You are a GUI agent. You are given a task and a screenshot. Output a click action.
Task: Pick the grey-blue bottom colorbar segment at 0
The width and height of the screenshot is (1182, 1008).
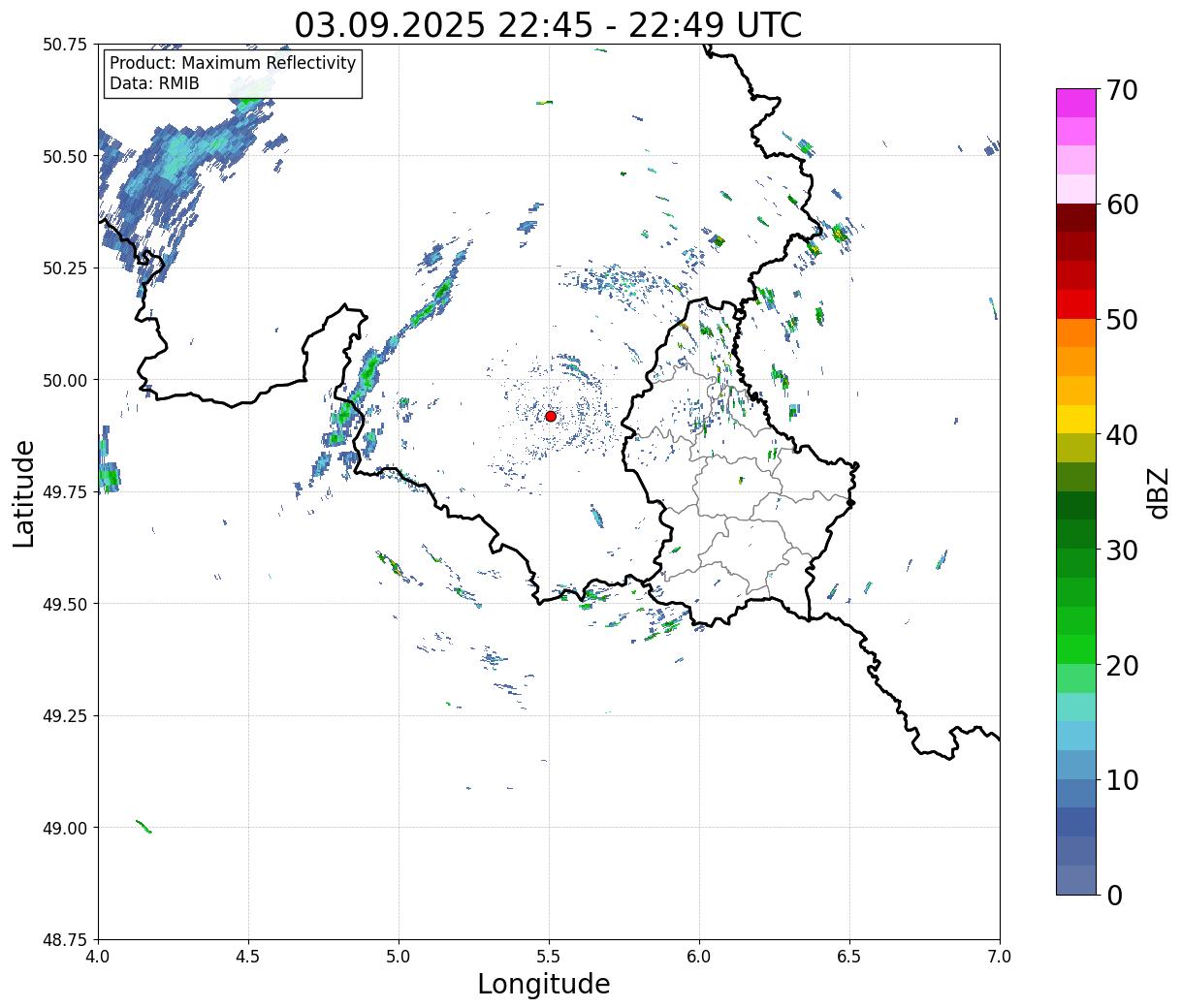[x=1076, y=879]
